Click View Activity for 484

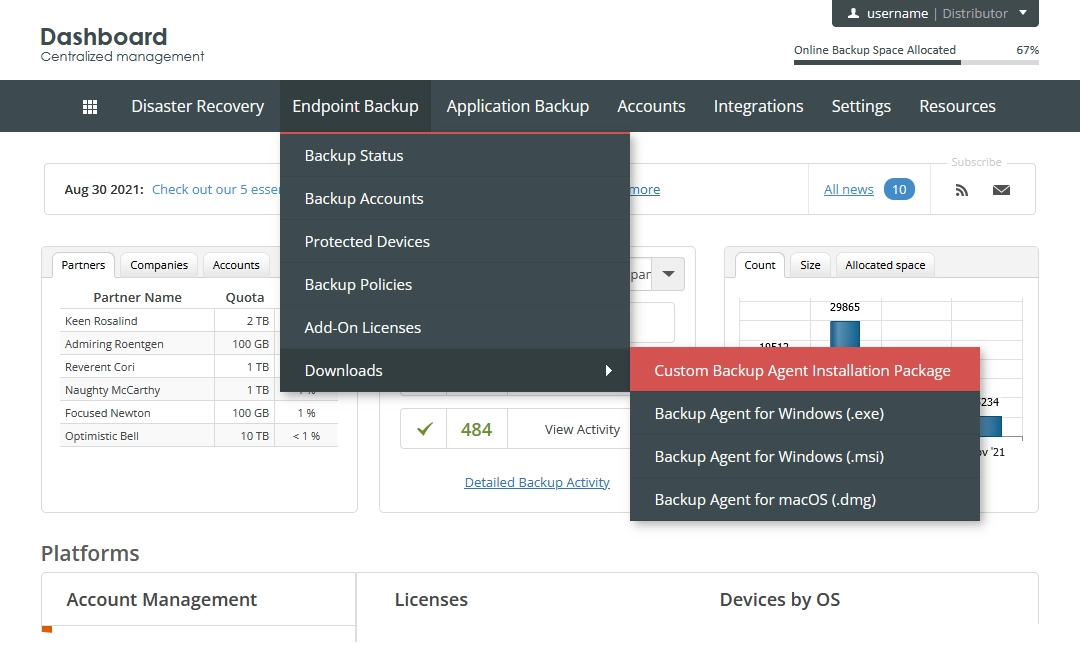(x=582, y=430)
